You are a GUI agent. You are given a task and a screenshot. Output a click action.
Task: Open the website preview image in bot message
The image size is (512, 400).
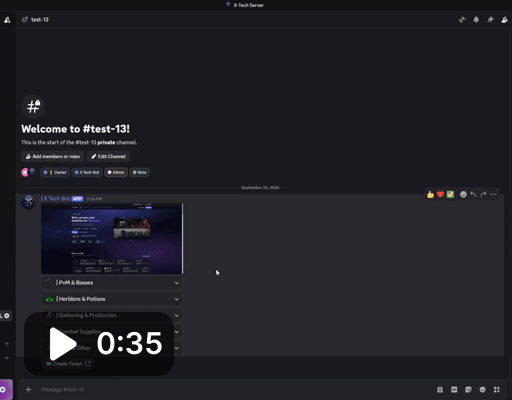coord(112,239)
